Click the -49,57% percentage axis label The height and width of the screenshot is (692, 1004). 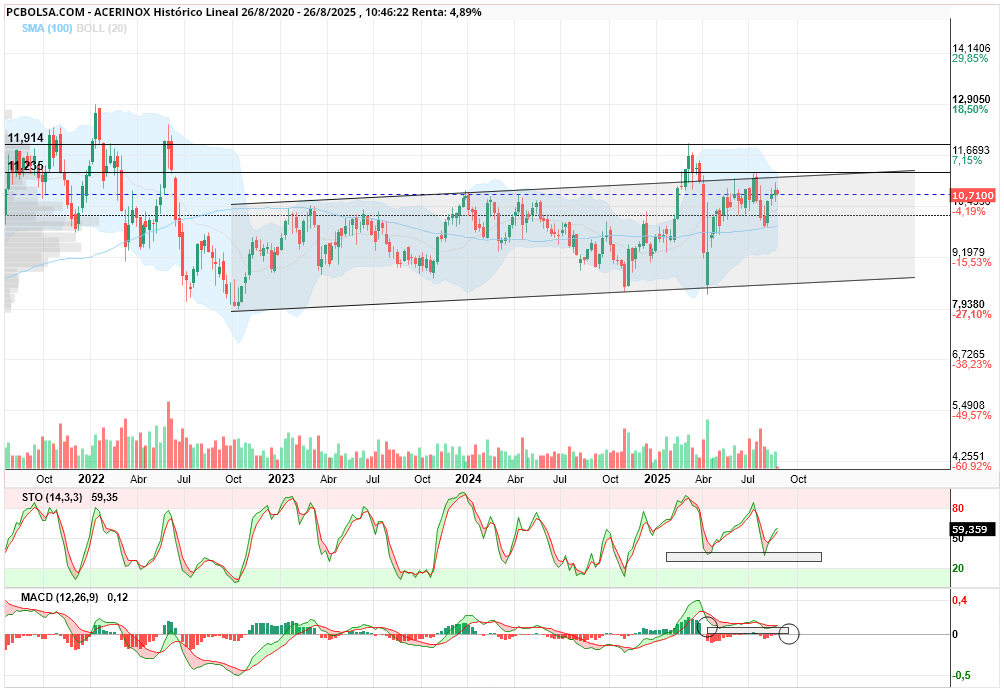click(x=971, y=415)
